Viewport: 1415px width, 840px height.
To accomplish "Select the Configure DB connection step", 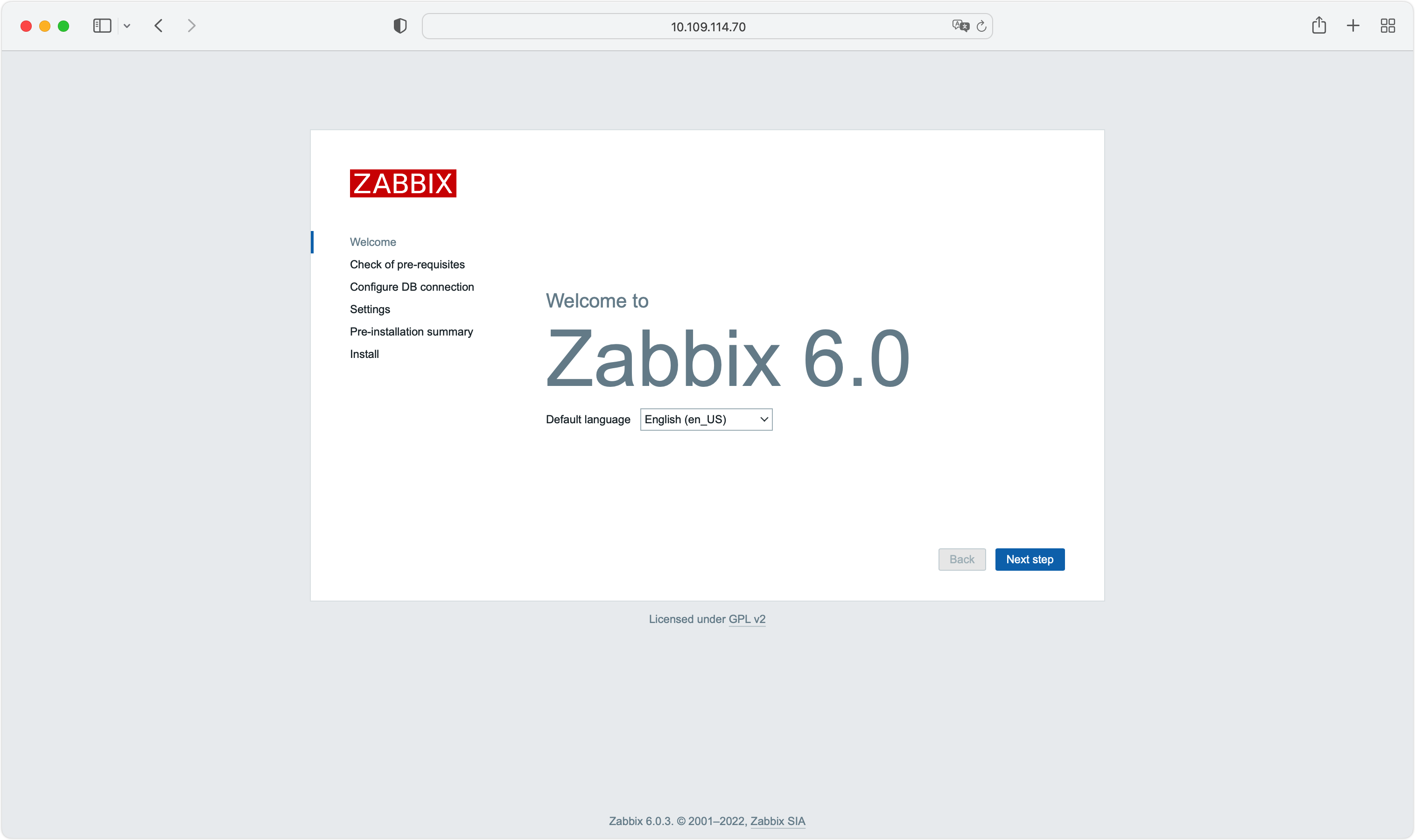I will point(412,287).
